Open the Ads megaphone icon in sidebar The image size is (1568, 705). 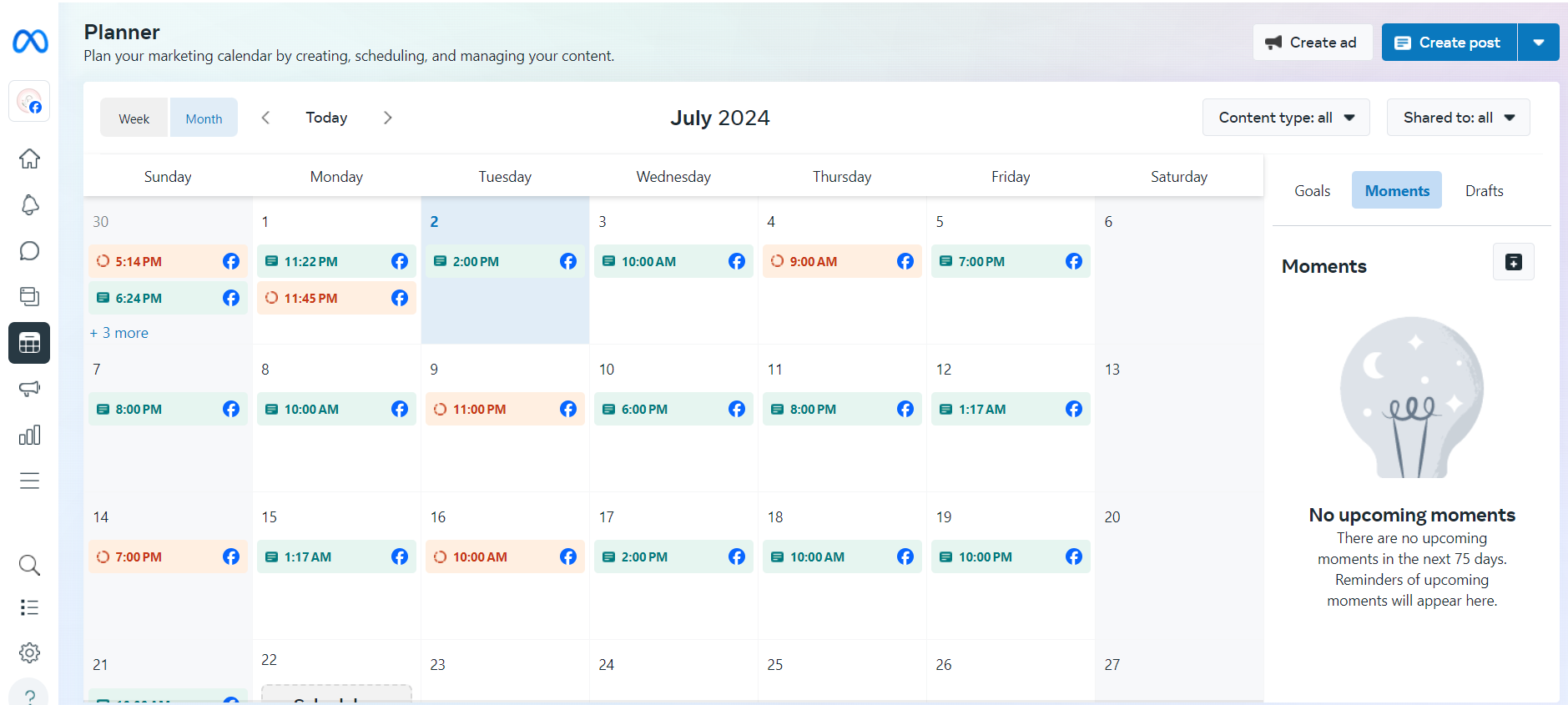29,389
